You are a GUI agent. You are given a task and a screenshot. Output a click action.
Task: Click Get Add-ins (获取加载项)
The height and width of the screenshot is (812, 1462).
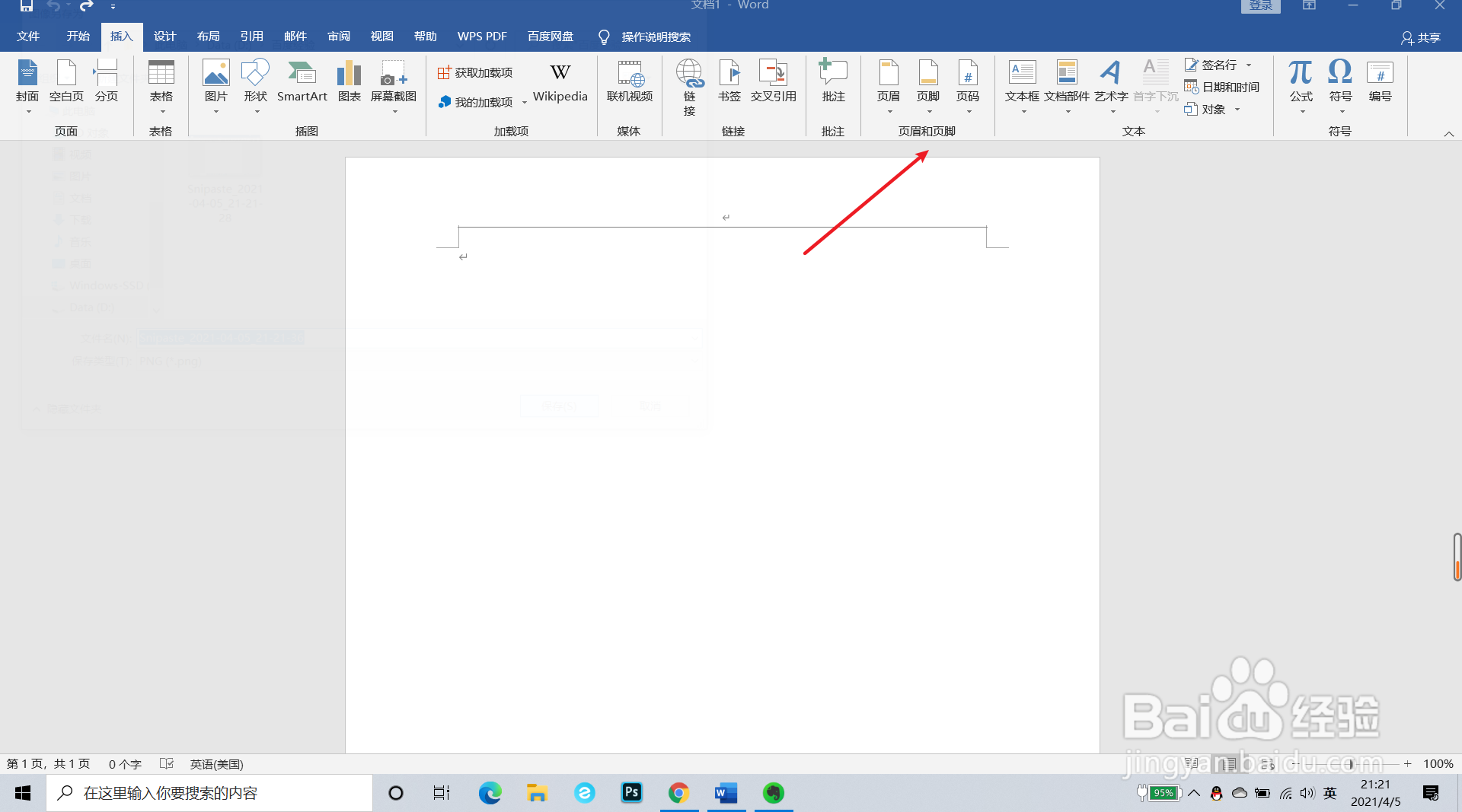(x=475, y=72)
